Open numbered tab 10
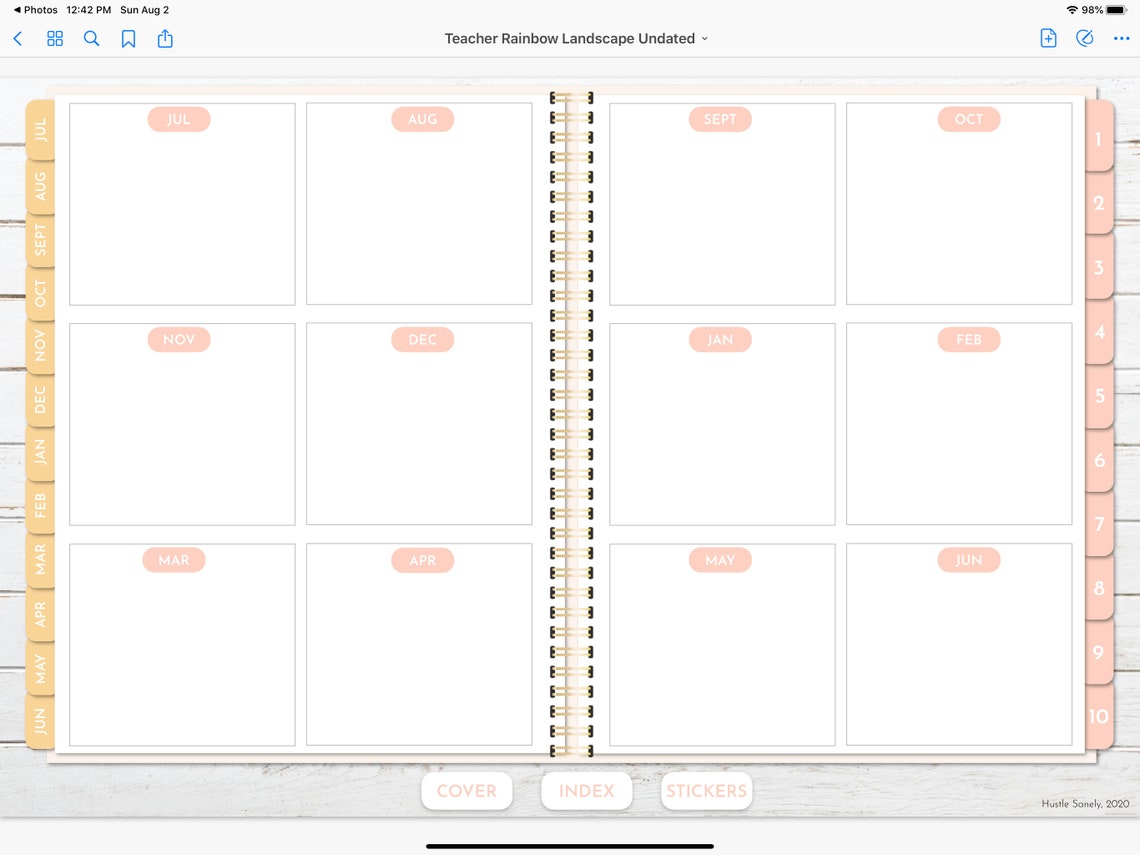This screenshot has width=1140, height=855. 1099,716
